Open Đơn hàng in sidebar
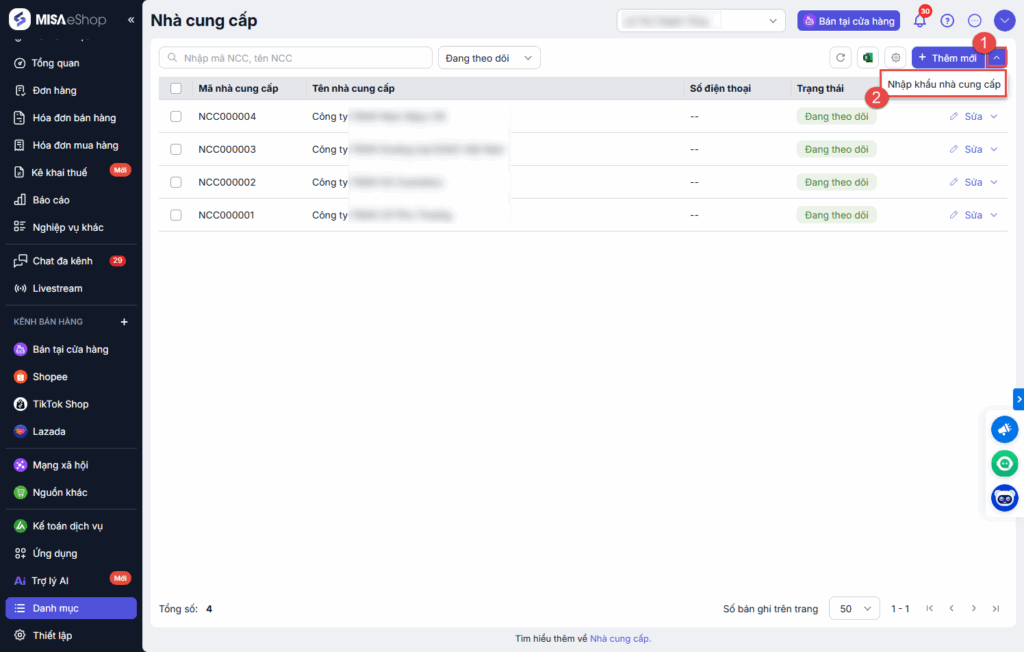 [54, 90]
